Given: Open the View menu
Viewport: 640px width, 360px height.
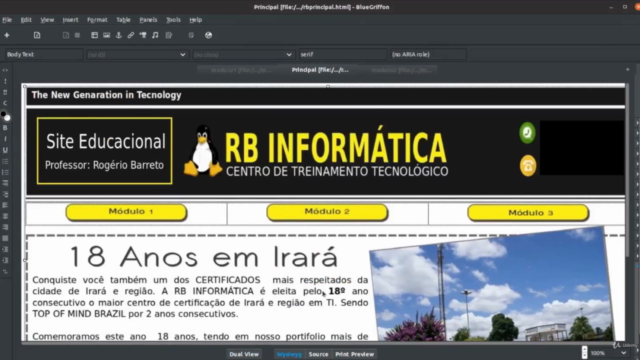Looking at the screenshot, I should [x=47, y=20].
